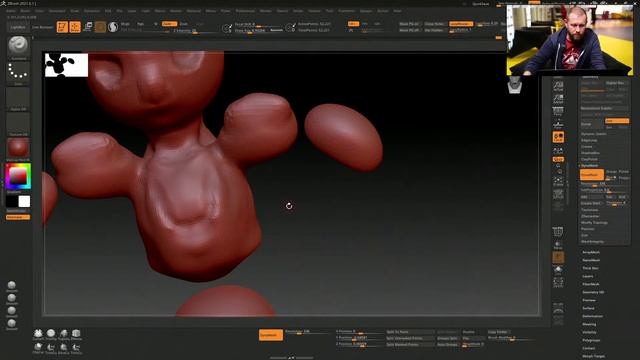Enable Zadd sculpting mode
This screenshot has height=360, width=640.
tap(169, 24)
